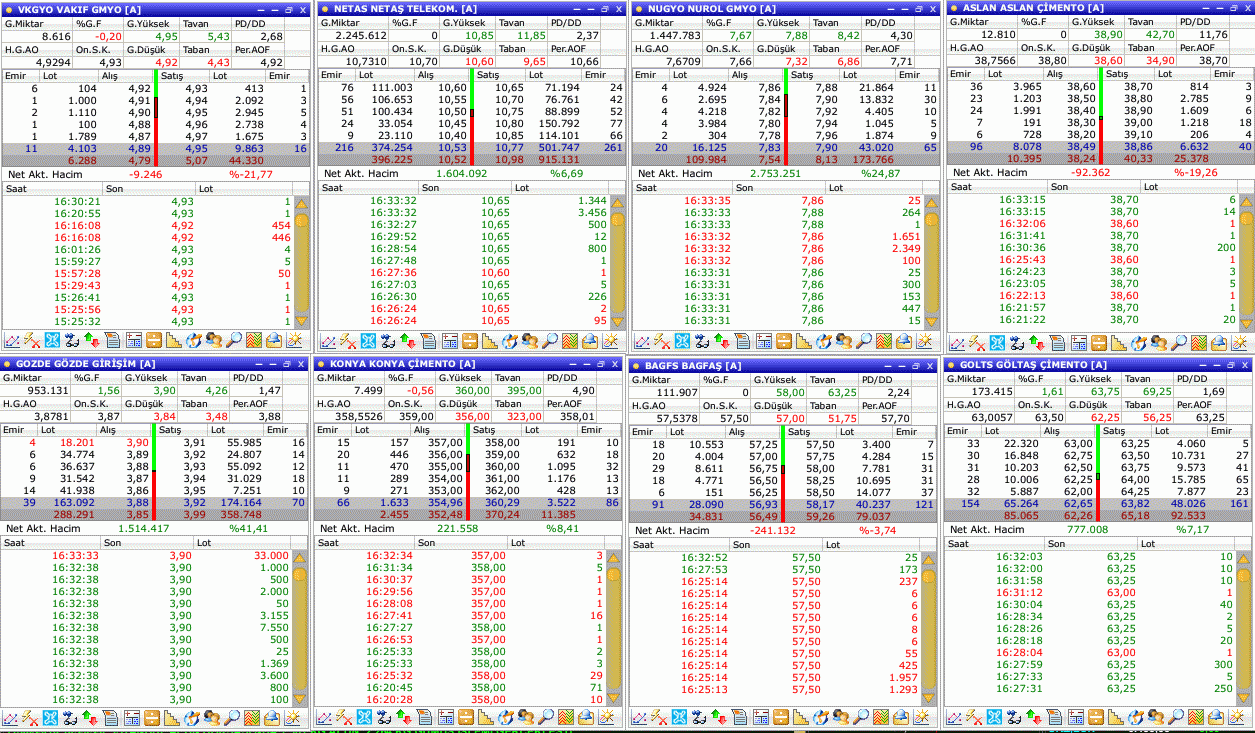Screen dimensions: 1255x733
Task: Click orange divide icon in NETAS toolbar
Action: tap(469, 341)
